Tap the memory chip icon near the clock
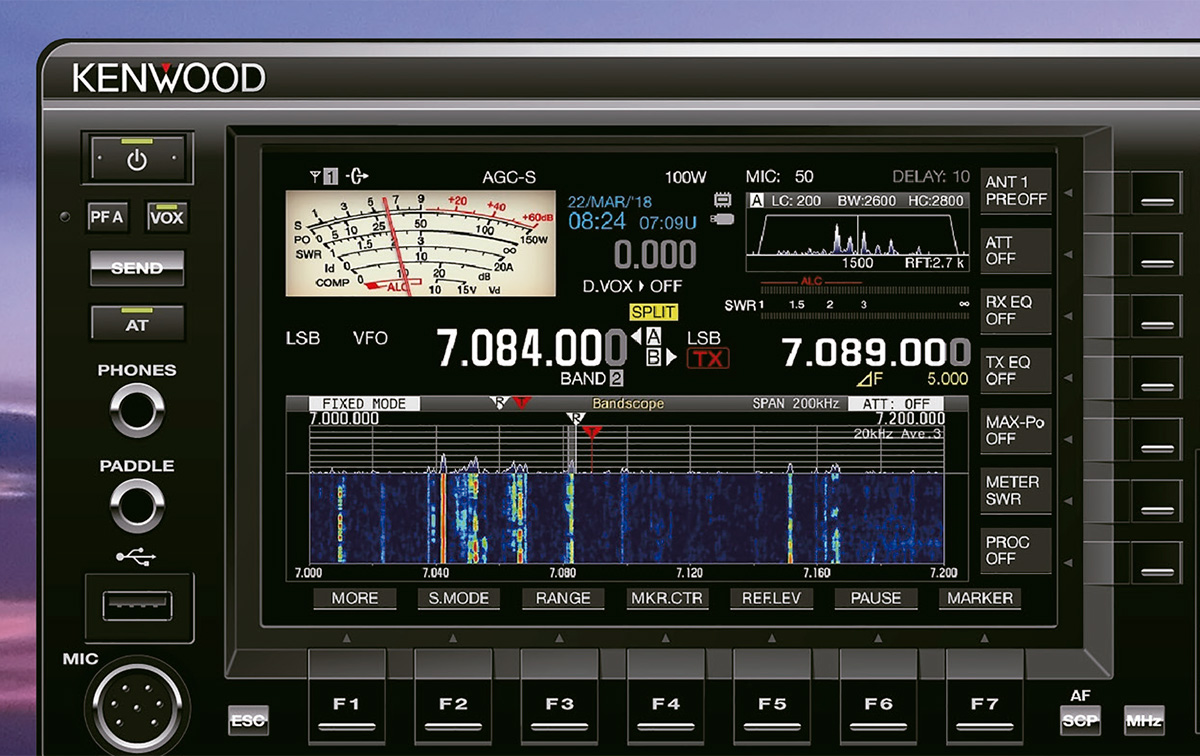1200x756 pixels. pyautogui.click(x=723, y=200)
